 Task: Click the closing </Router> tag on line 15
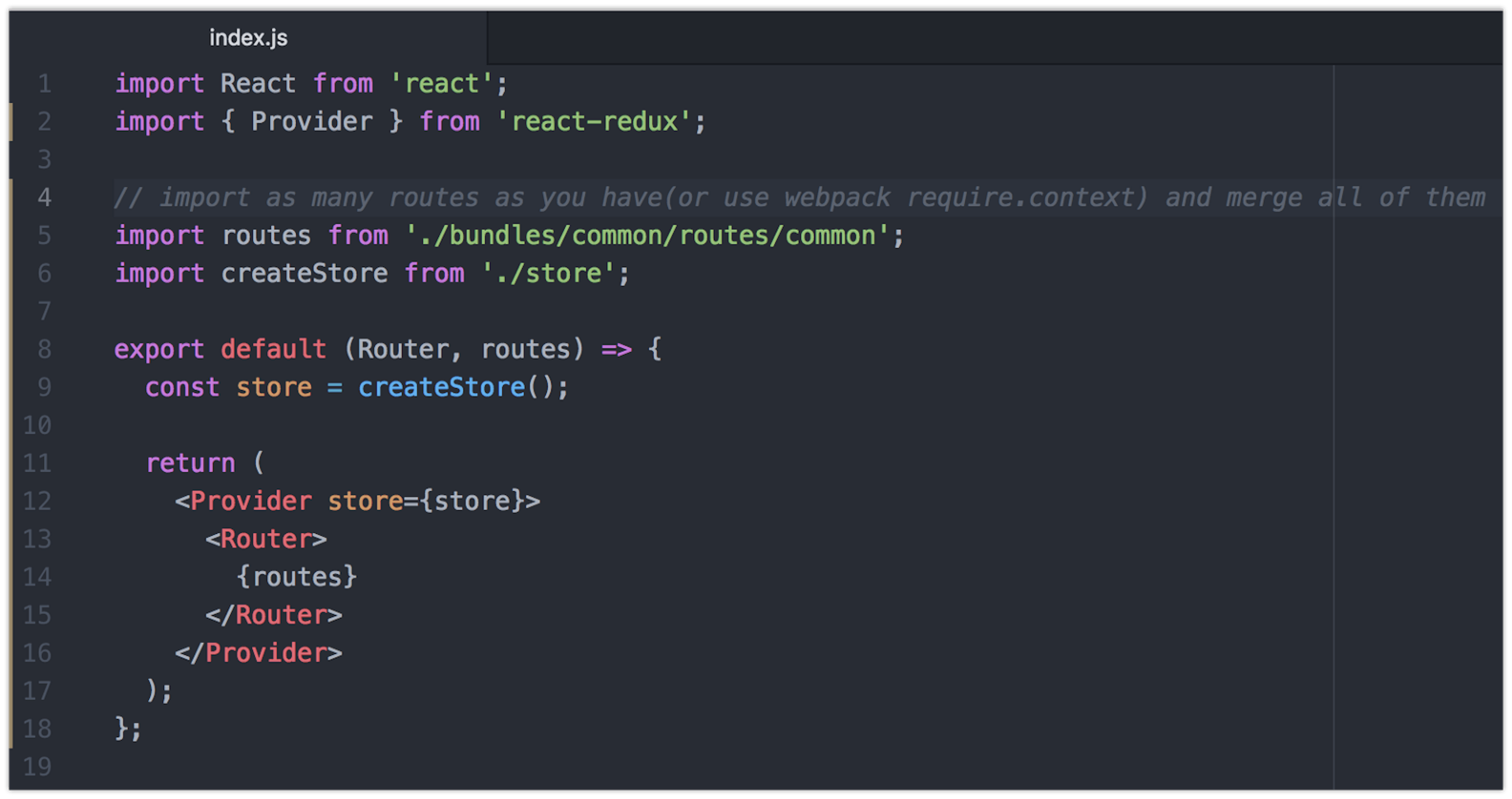tap(275, 615)
